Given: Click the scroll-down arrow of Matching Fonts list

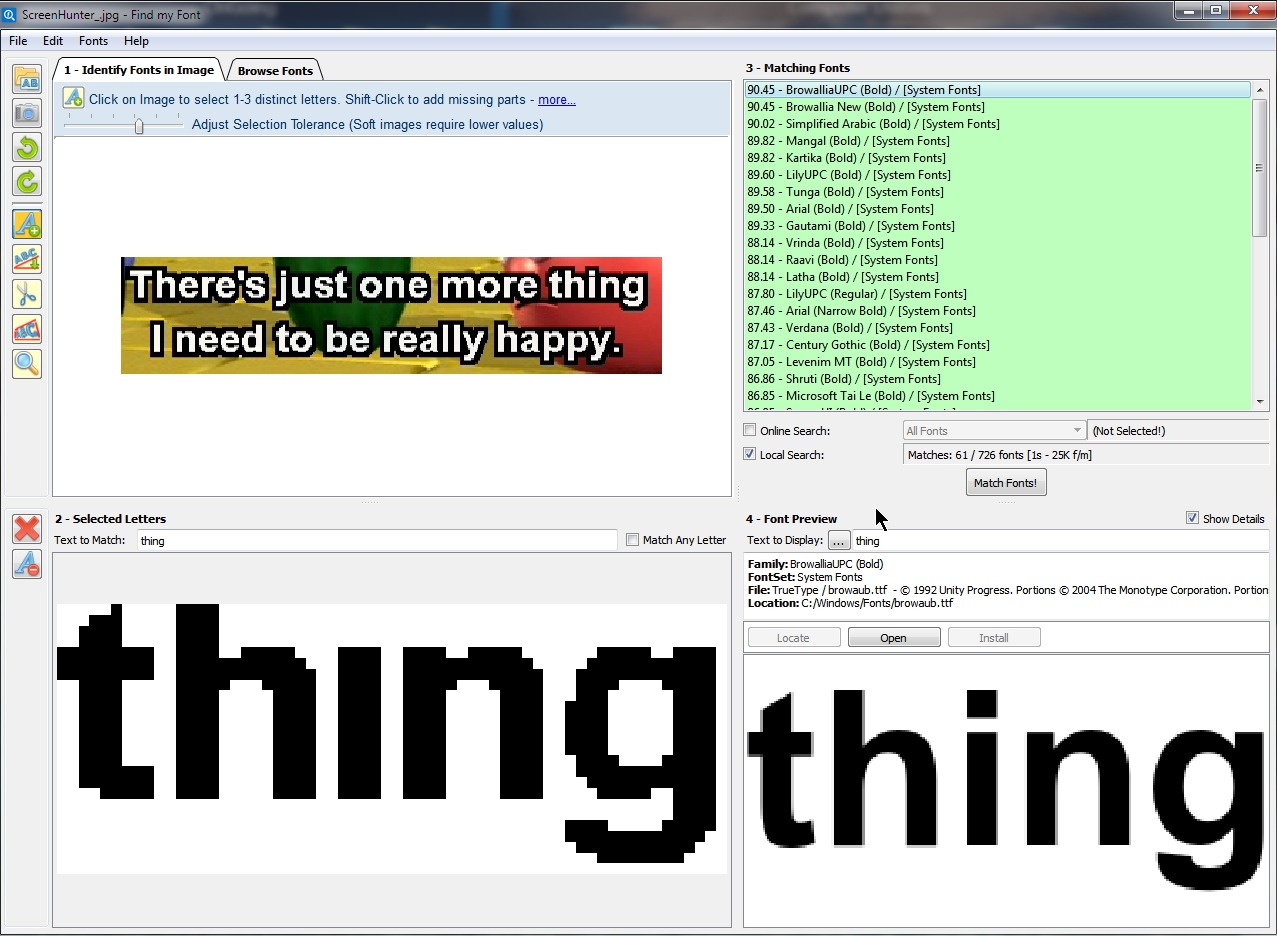Looking at the screenshot, I should [1260, 402].
